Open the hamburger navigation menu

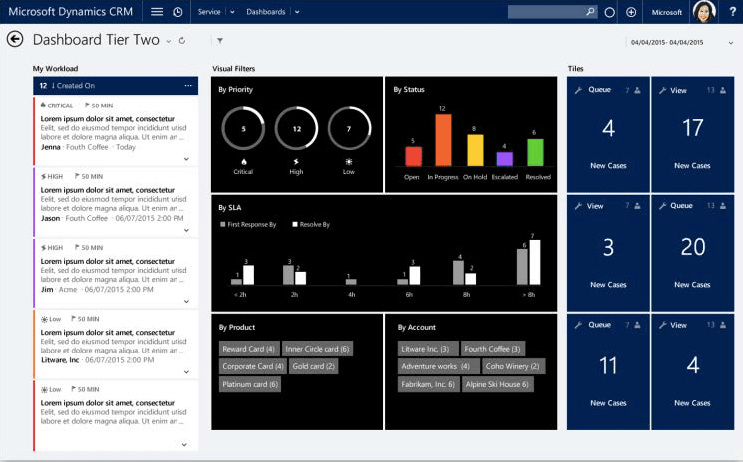[x=157, y=12]
